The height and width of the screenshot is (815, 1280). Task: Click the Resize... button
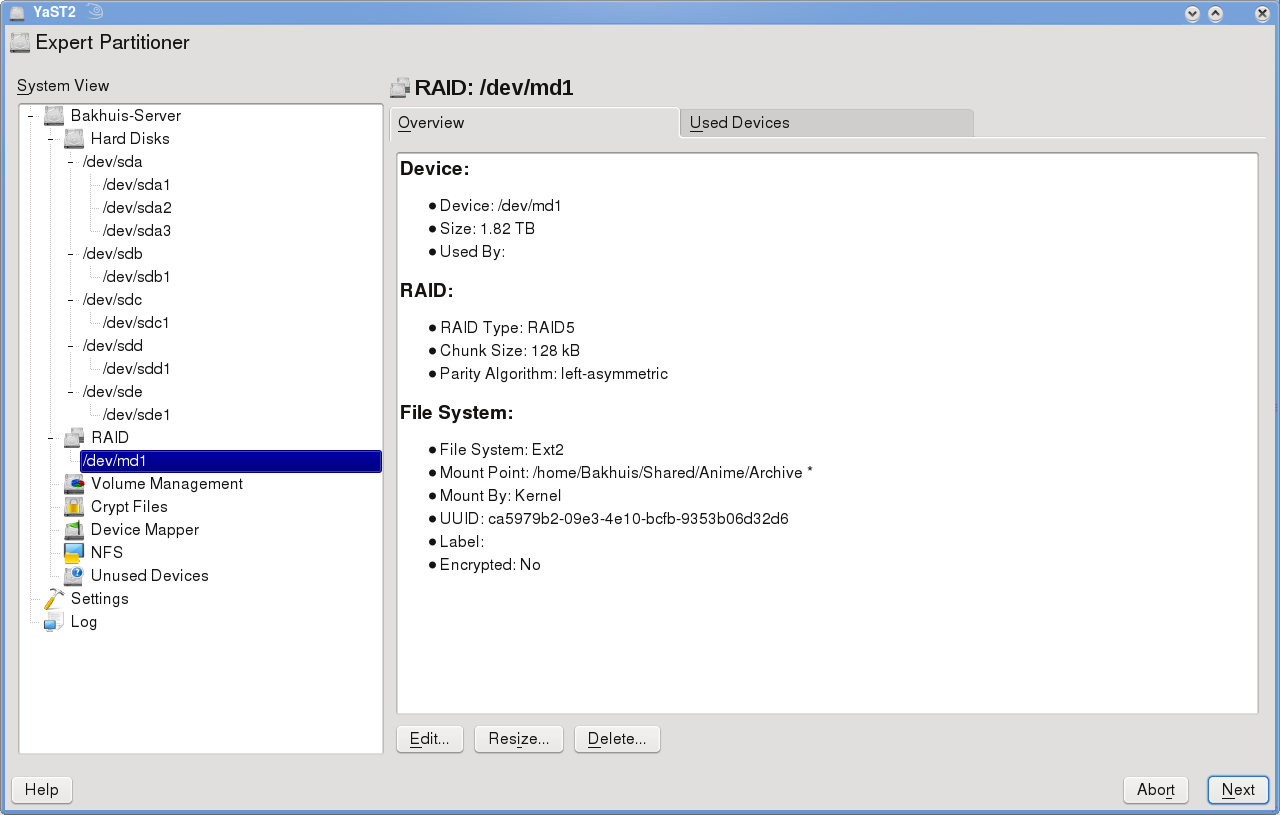point(519,739)
